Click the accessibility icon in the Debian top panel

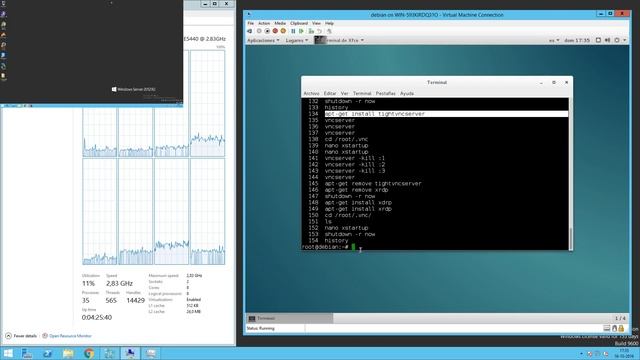[x=598, y=40]
